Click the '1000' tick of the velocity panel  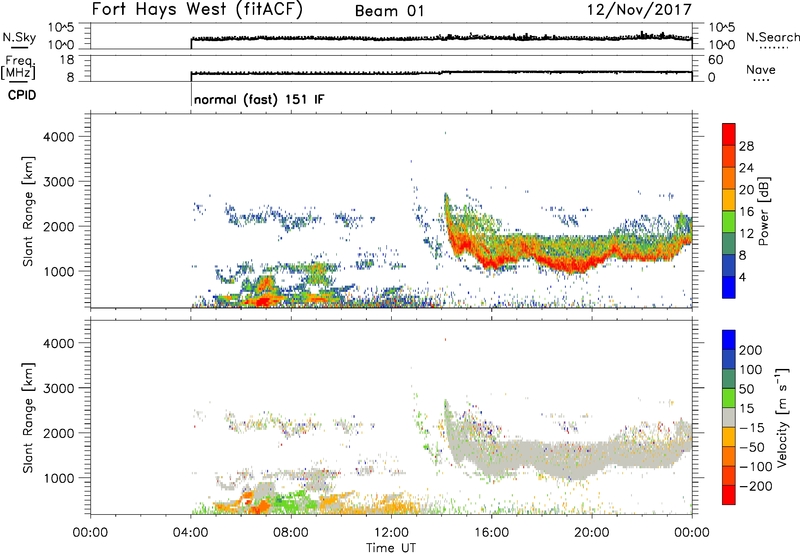pyautogui.click(x=58, y=478)
